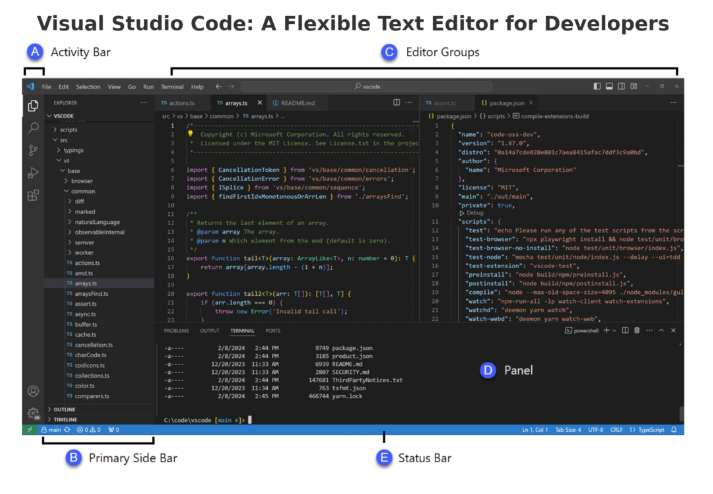Viewport: 713px width, 494px height.
Task: Switch to the OUTPUT panel tab
Action: [x=210, y=331]
